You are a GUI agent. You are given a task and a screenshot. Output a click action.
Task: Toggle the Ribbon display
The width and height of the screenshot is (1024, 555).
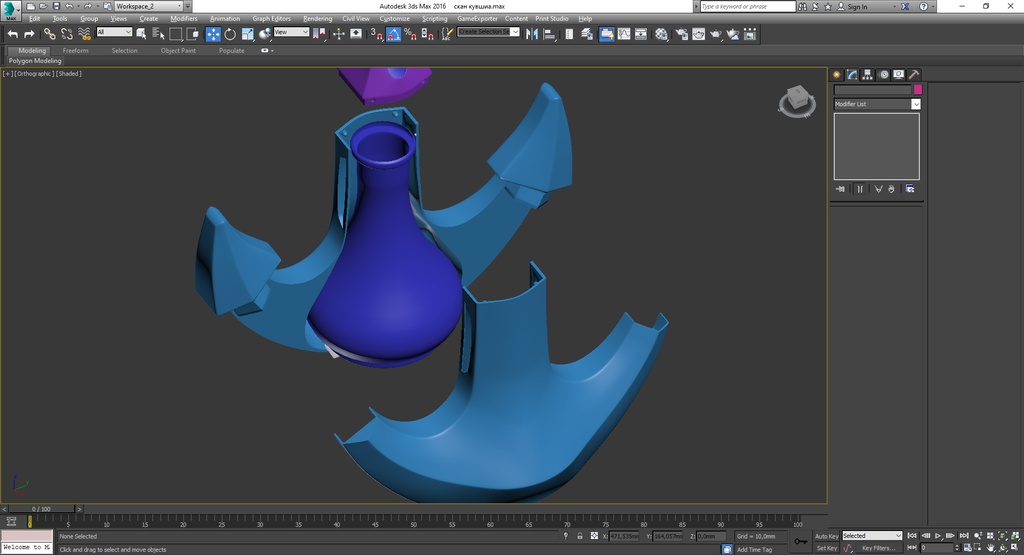click(x=607, y=34)
